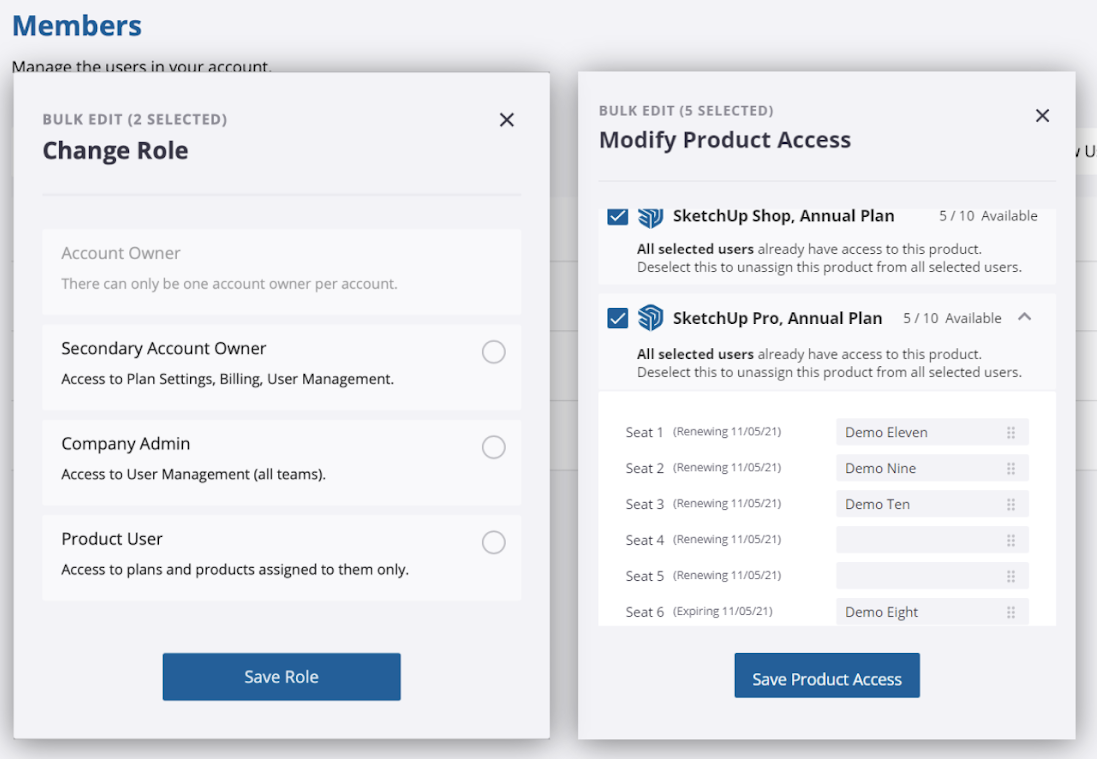
Task: Click the Save Role button
Action: click(x=281, y=676)
